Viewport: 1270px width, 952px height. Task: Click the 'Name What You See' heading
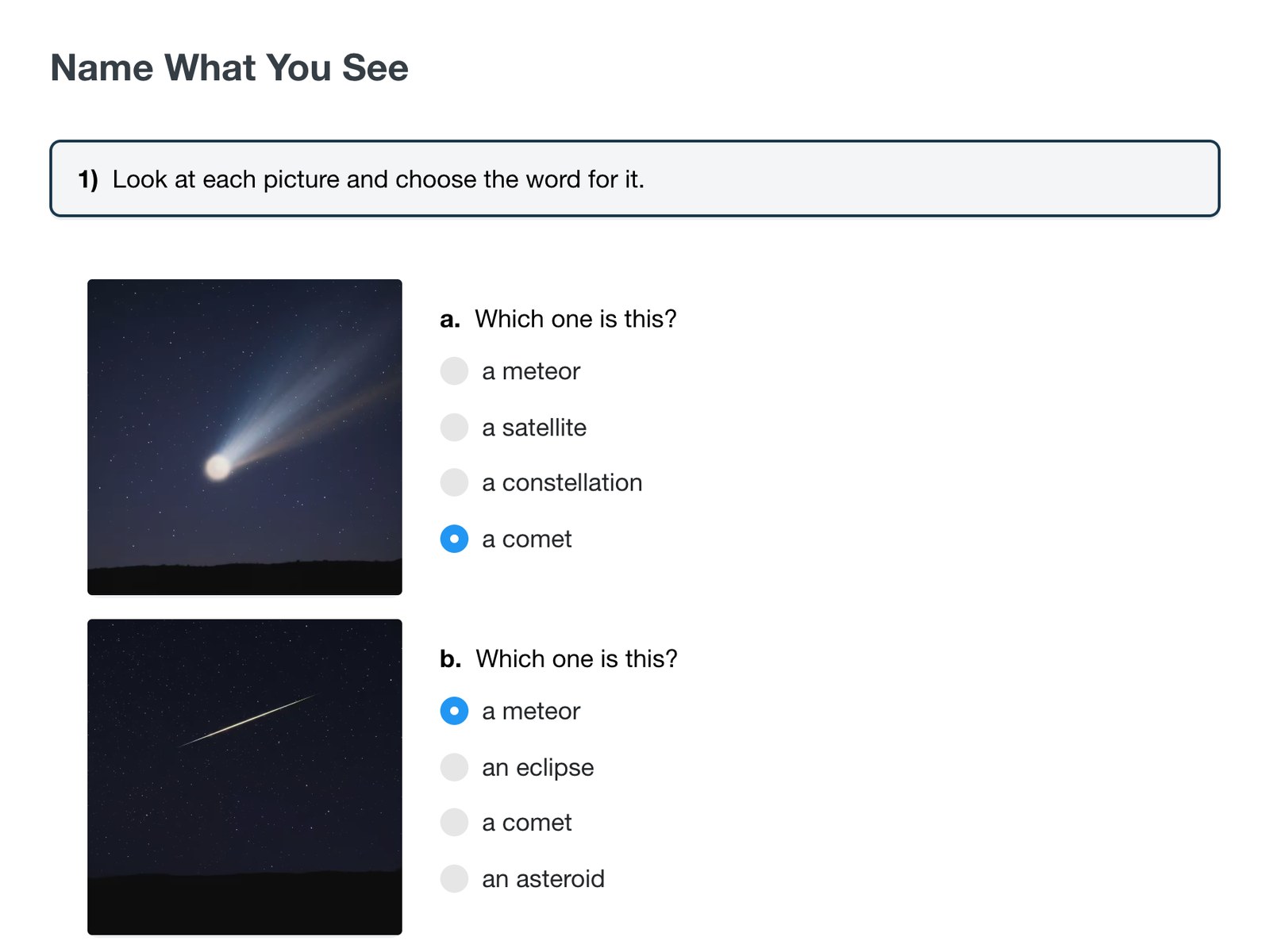coord(229,67)
